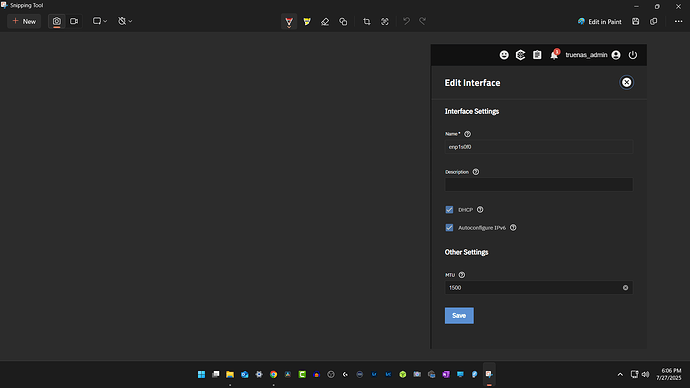Image resolution: width=690 pixels, height=388 pixels.
Task: Toggle the Autoconfigure IPv6 checkbox
Action: [x=449, y=227]
